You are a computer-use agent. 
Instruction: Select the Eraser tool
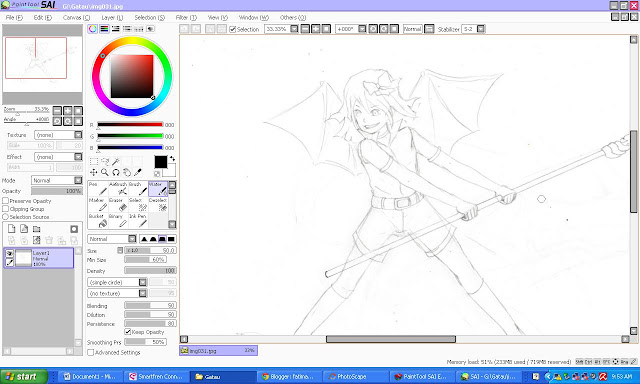(x=118, y=204)
